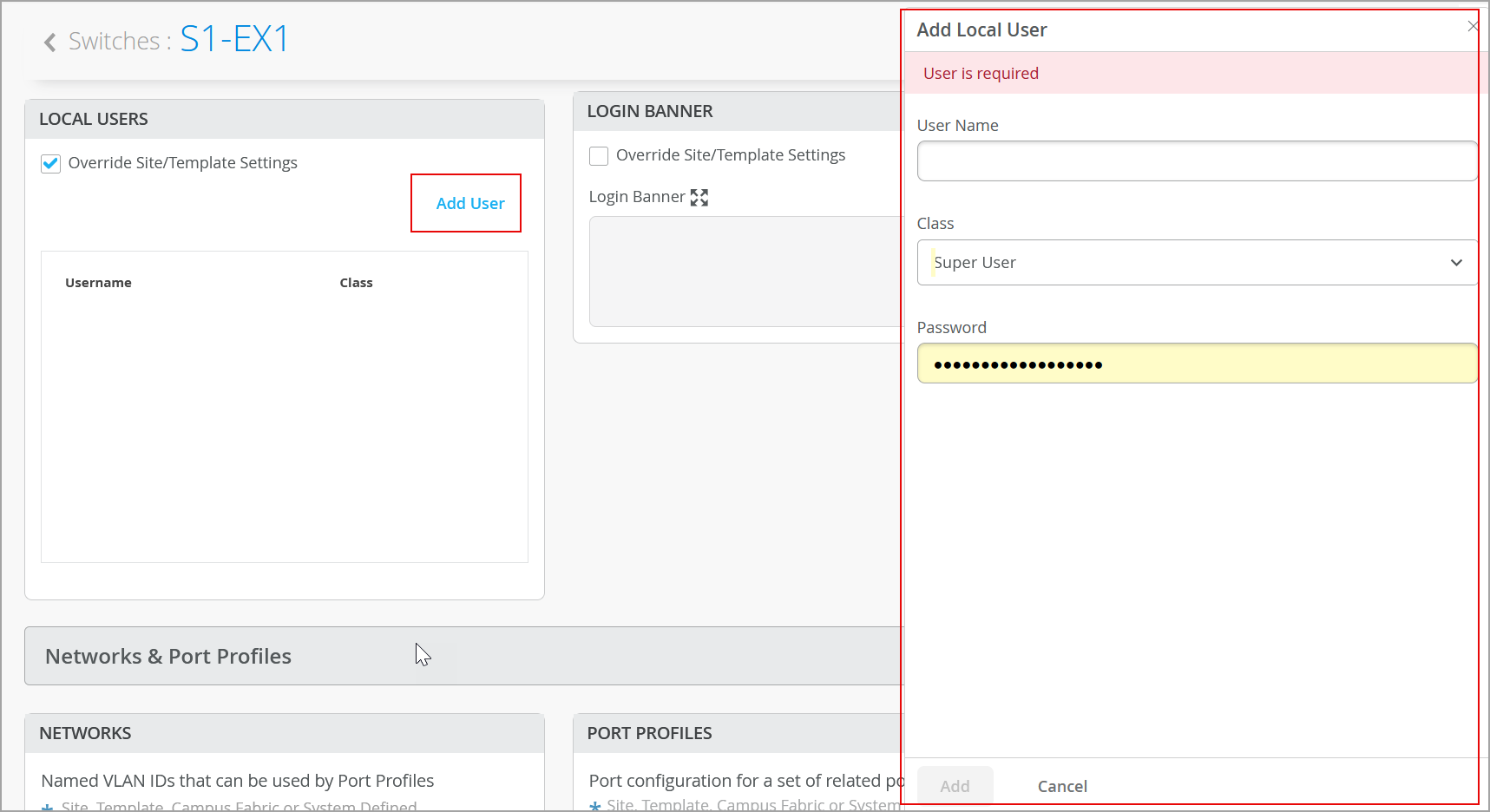Collapse the Networks & Port Profiles section
Screen dimensions: 1490x812
coord(168,656)
